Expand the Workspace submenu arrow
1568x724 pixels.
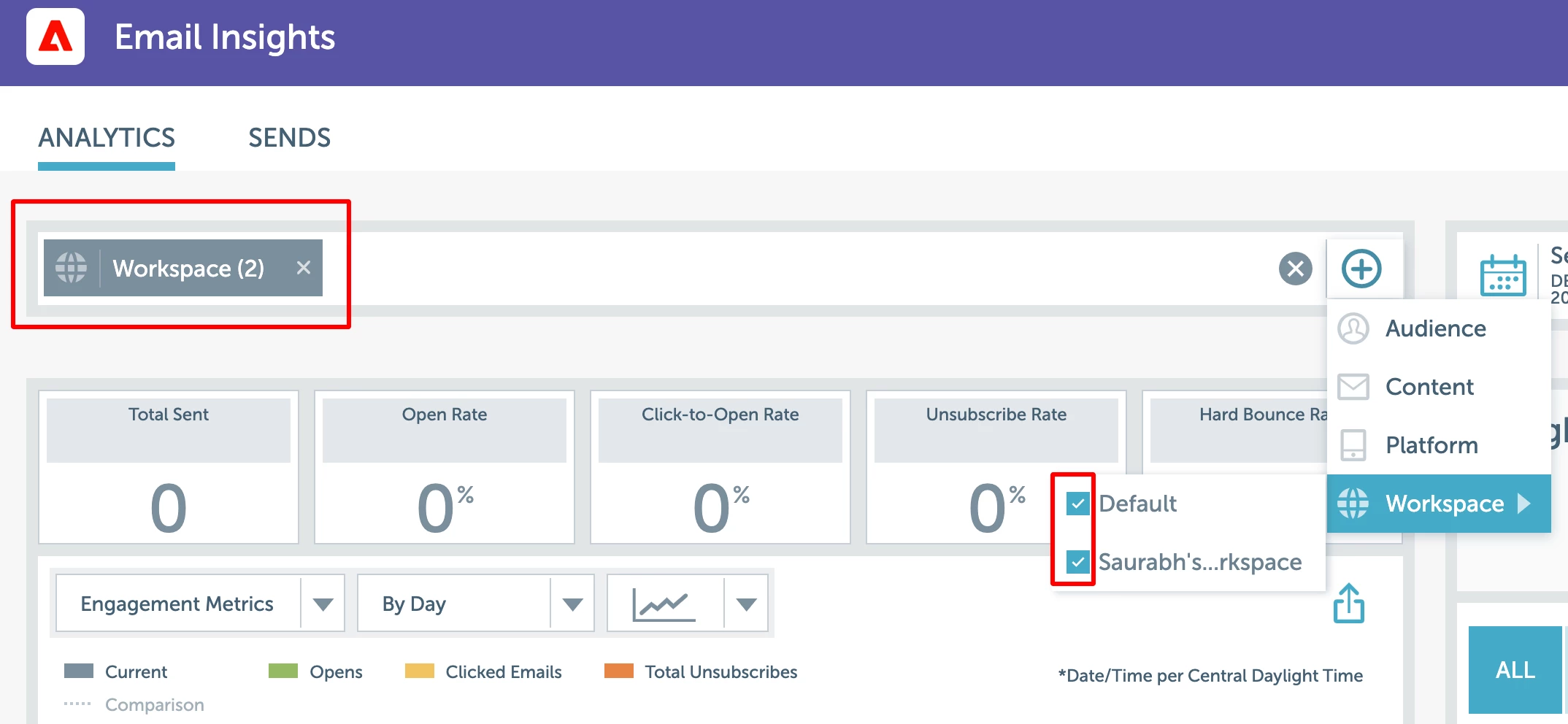(1524, 504)
